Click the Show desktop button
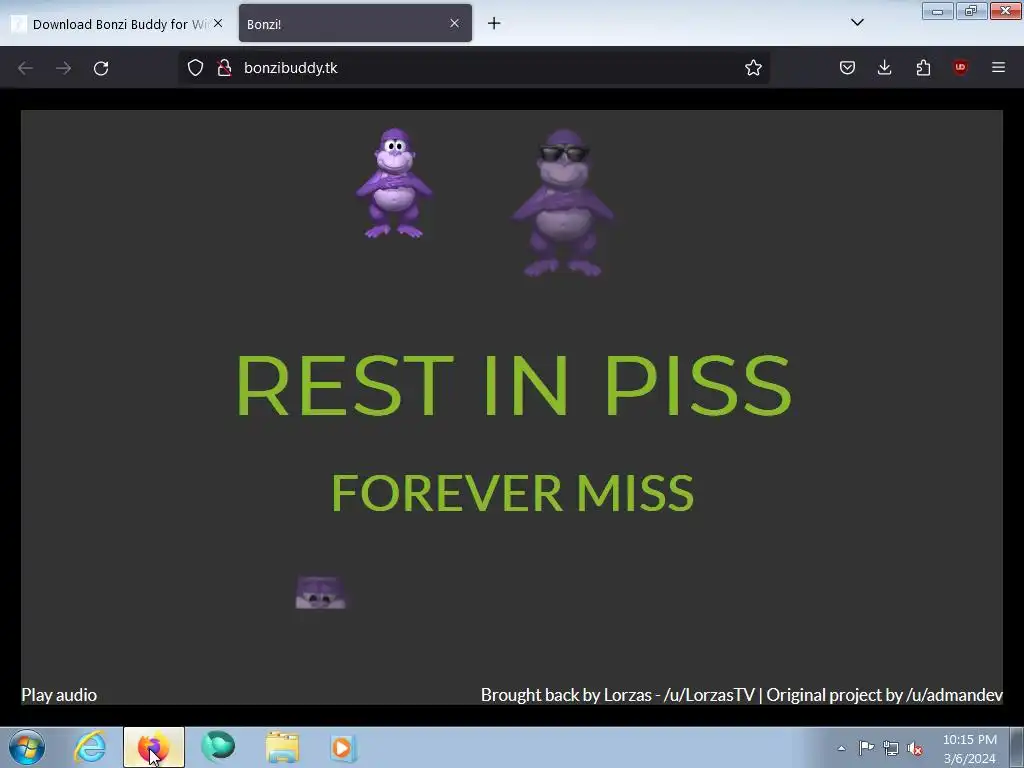This screenshot has height=768, width=1024. [1017, 748]
